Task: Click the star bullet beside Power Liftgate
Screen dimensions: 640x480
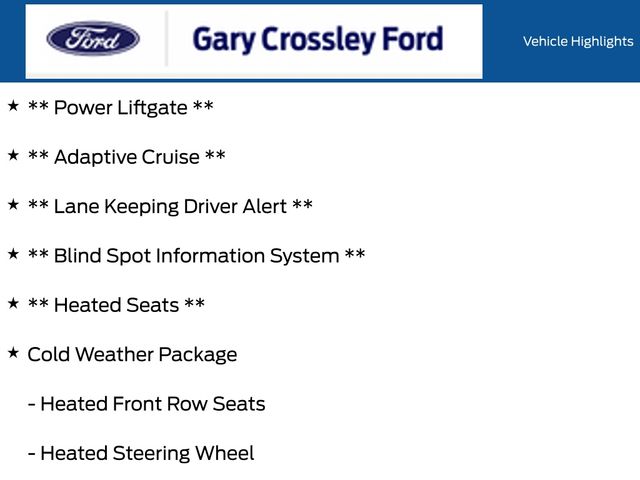Action: coord(13,105)
